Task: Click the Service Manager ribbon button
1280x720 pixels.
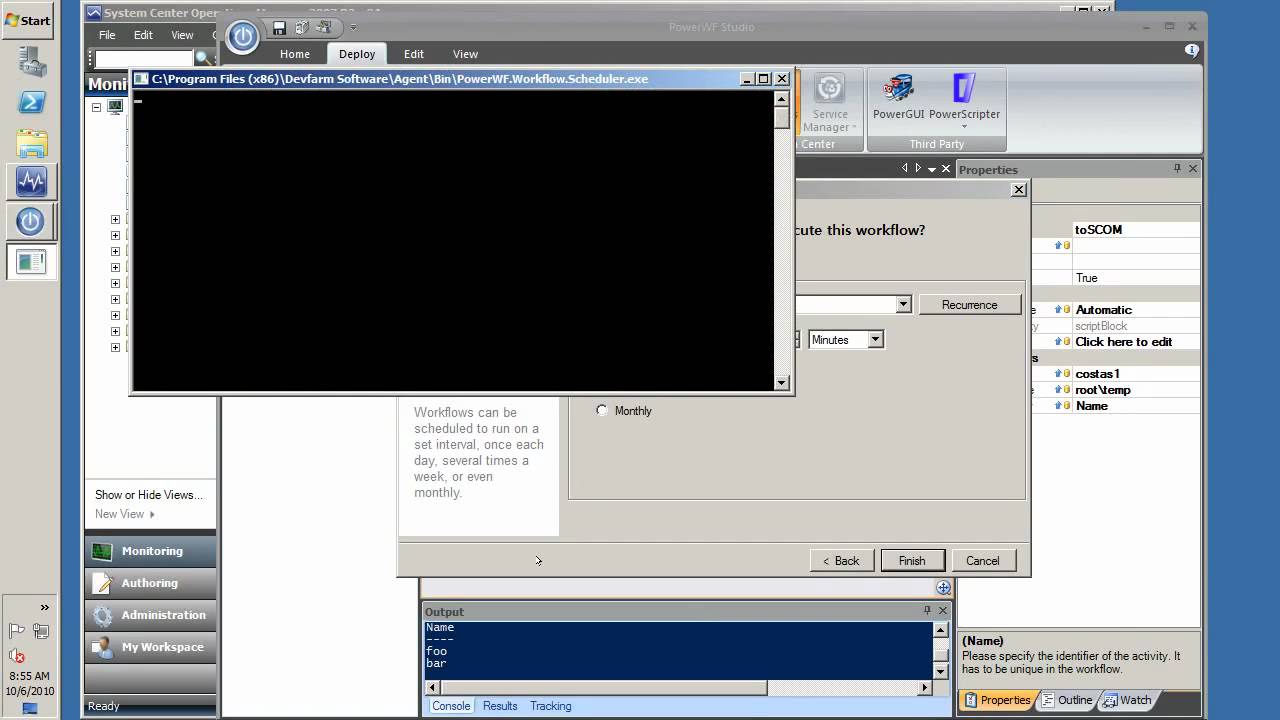Action: (x=828, y=102)
